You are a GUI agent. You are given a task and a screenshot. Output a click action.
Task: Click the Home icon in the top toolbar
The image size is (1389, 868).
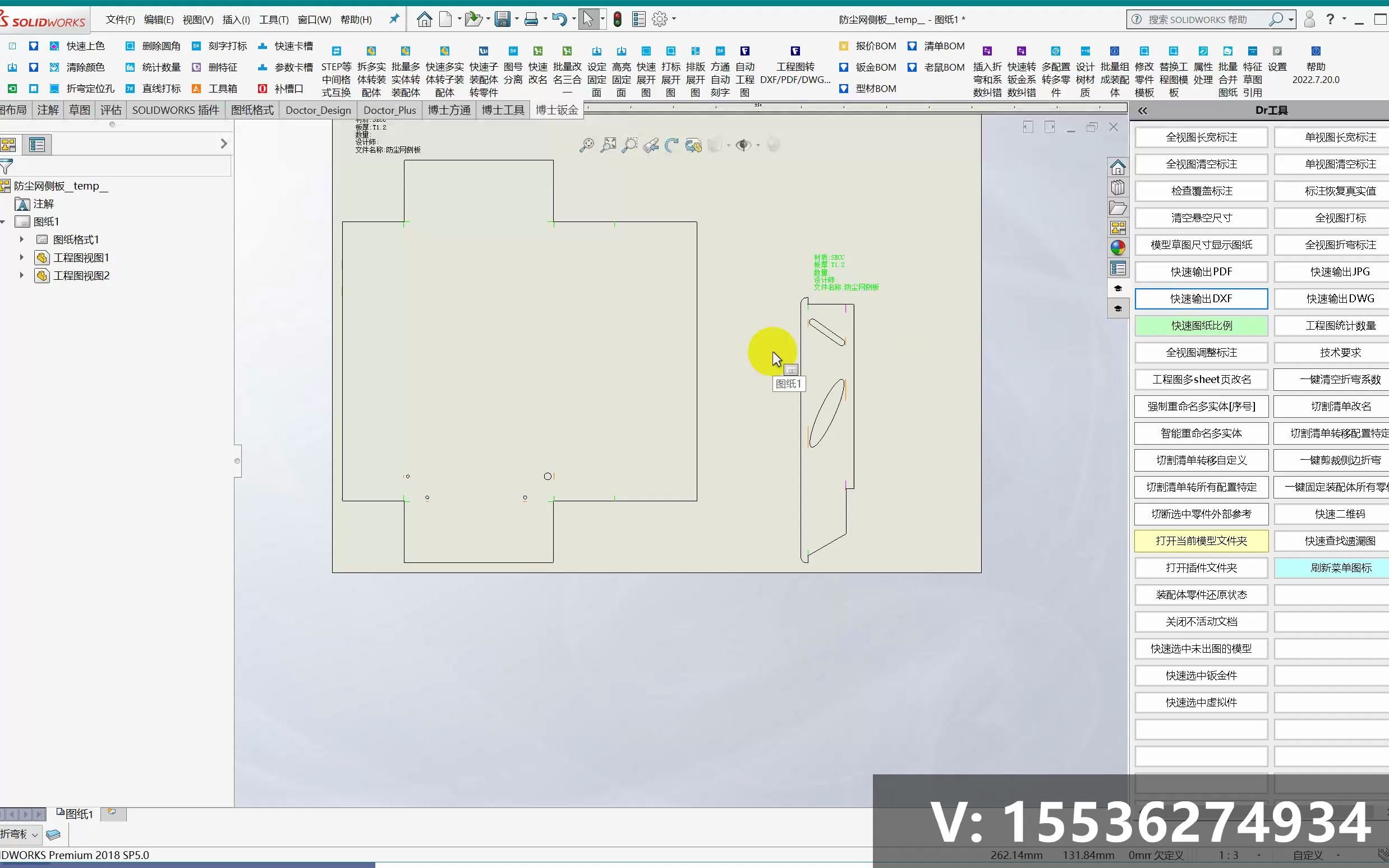pyautogui.click(x=424, y=19)
